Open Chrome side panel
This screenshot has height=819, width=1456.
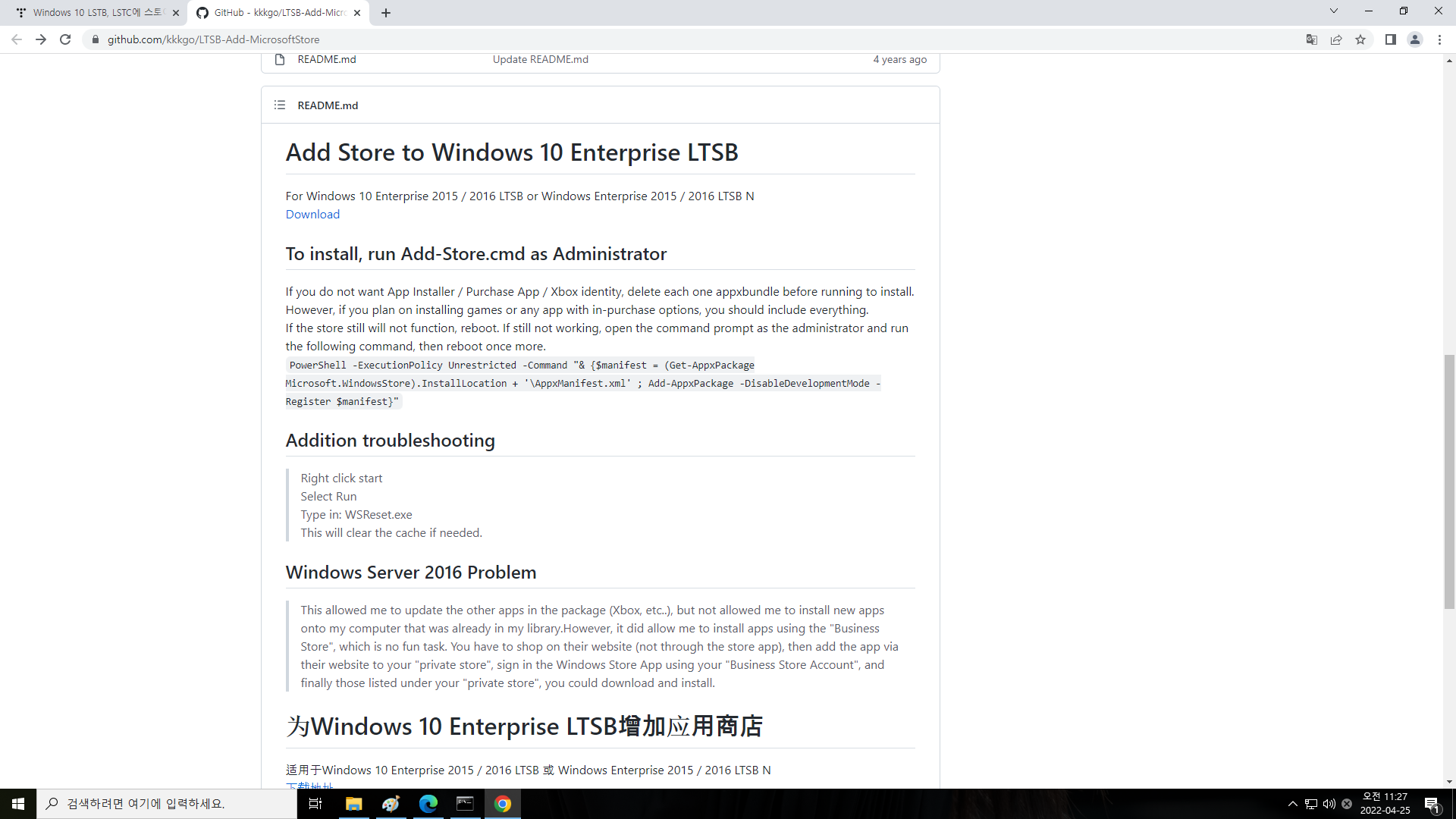[x=1391, y=39]
